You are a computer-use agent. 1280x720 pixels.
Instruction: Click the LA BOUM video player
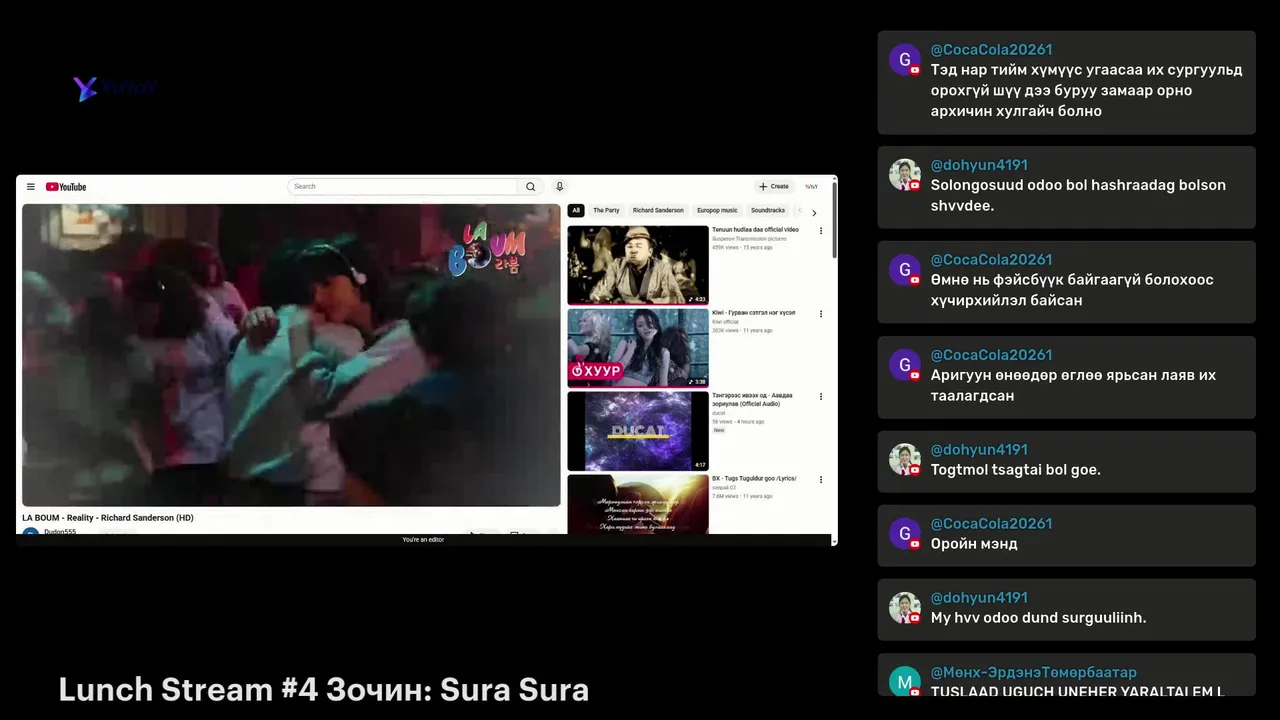pos(291,355)
